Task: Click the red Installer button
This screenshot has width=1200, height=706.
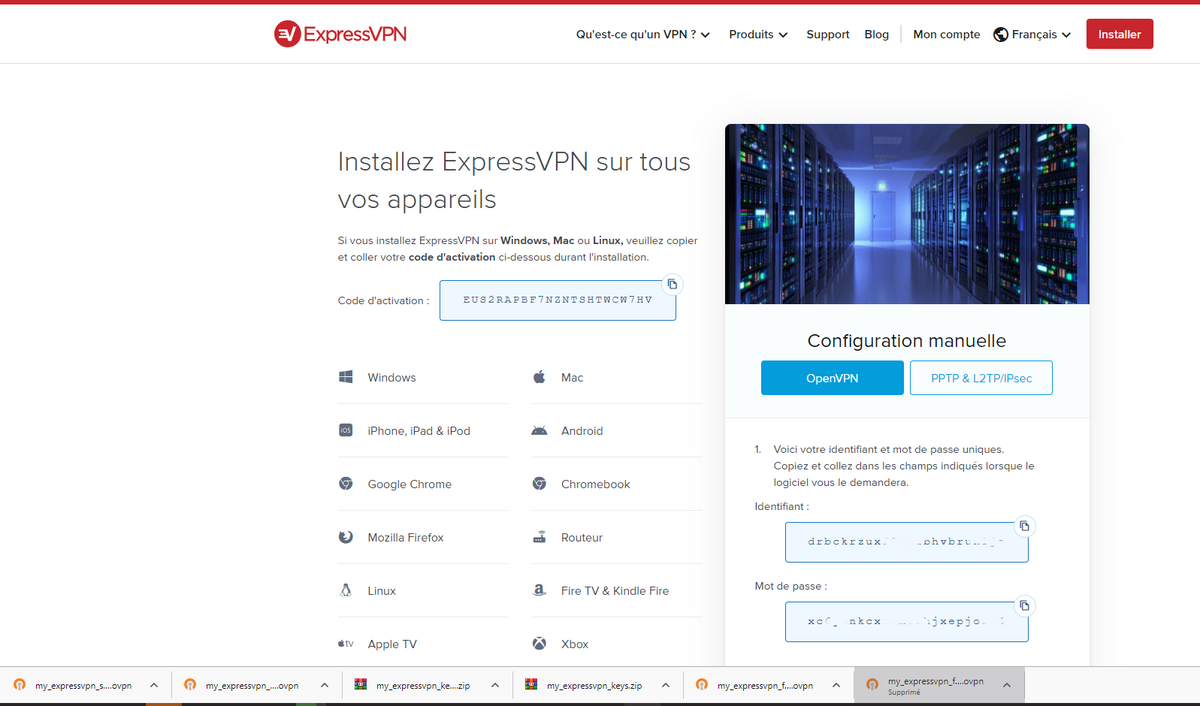Action: (x=1120, y=34)
